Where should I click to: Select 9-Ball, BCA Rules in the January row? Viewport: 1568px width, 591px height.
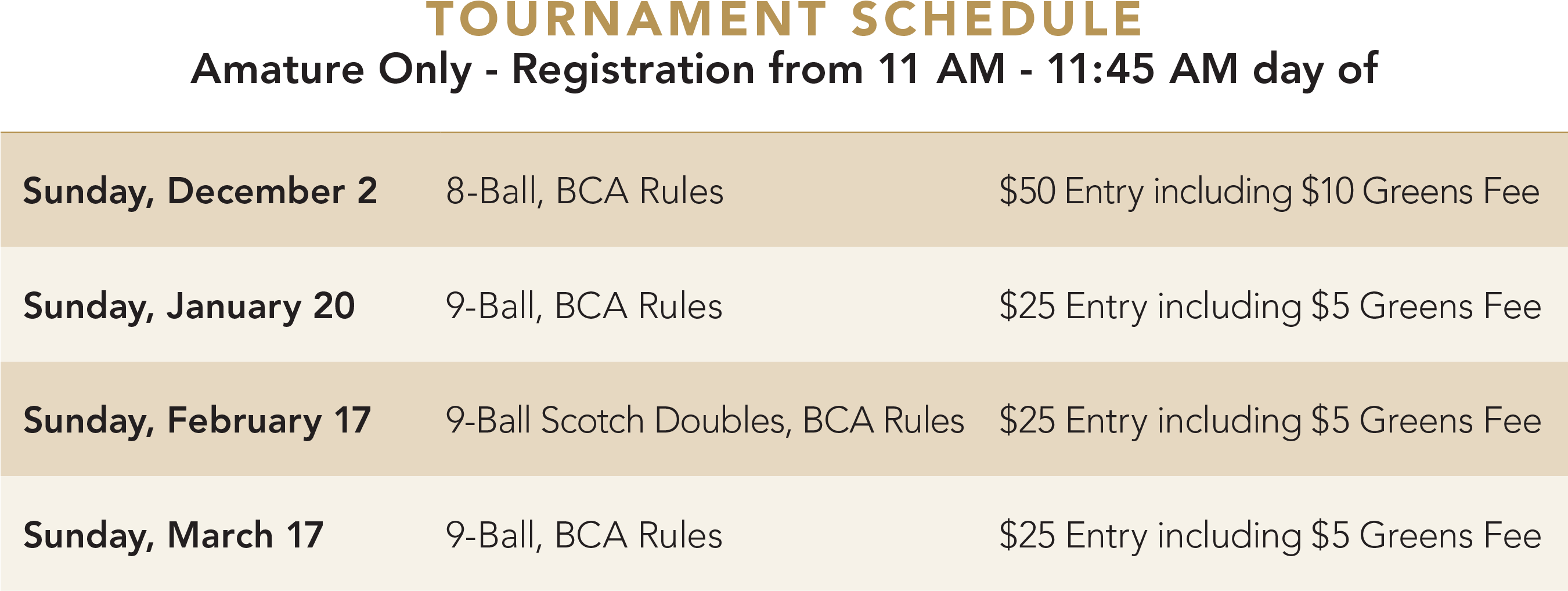click(584, 306)
